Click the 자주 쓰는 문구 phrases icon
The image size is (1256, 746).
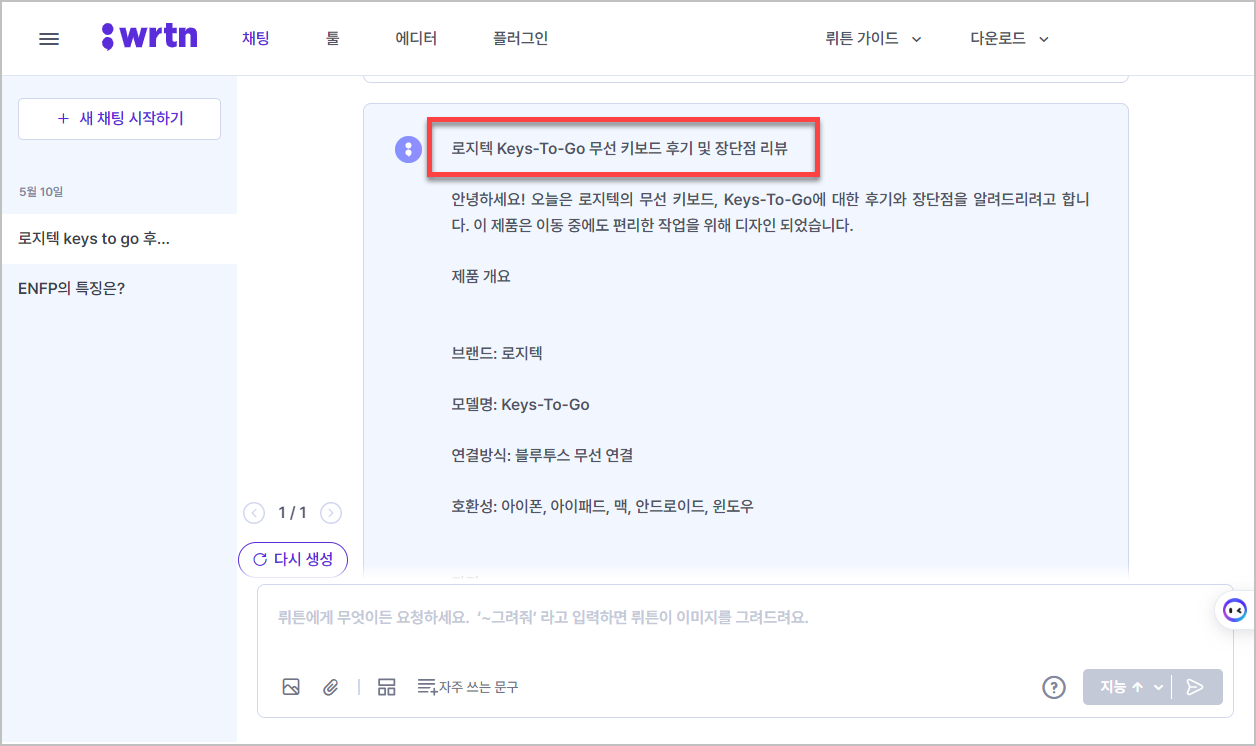pos(425,686)
